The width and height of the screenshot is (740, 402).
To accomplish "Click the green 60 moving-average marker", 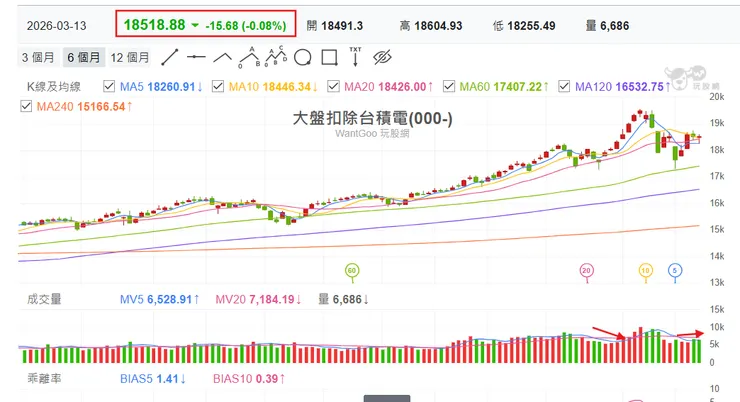I will click(x=352, y=271).
